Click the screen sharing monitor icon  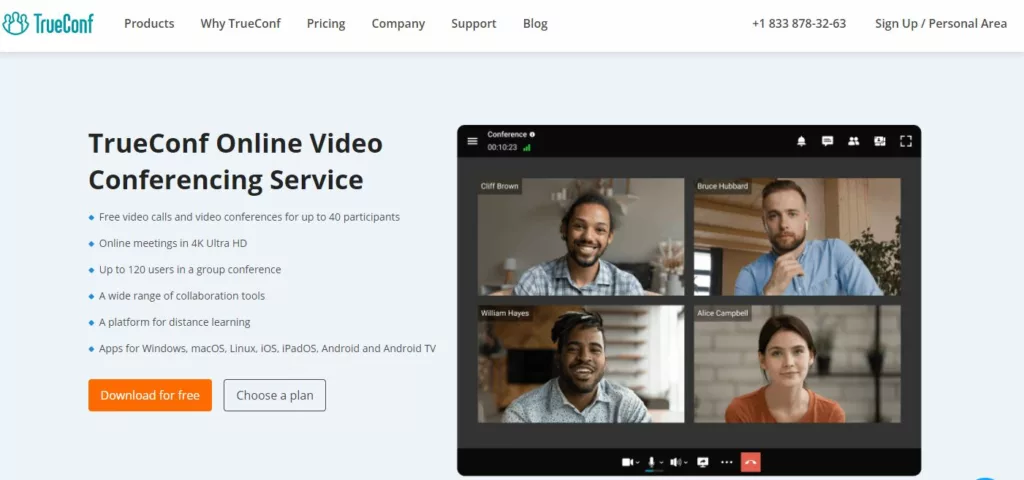[703, 462]
